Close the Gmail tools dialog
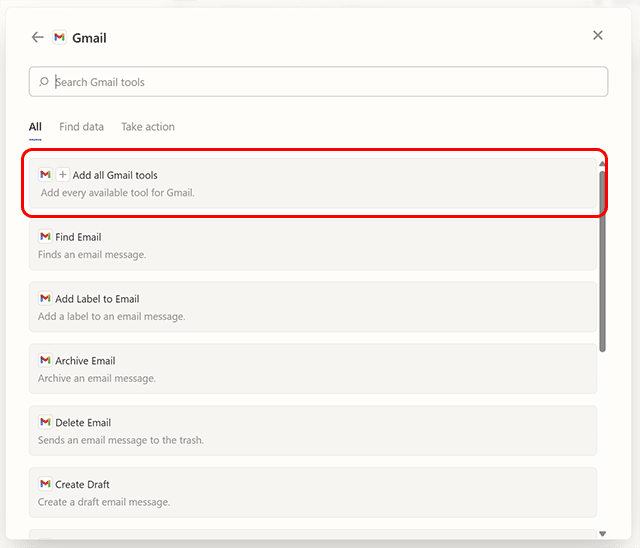The image size is (640, 548). click(x=598, y=36)
